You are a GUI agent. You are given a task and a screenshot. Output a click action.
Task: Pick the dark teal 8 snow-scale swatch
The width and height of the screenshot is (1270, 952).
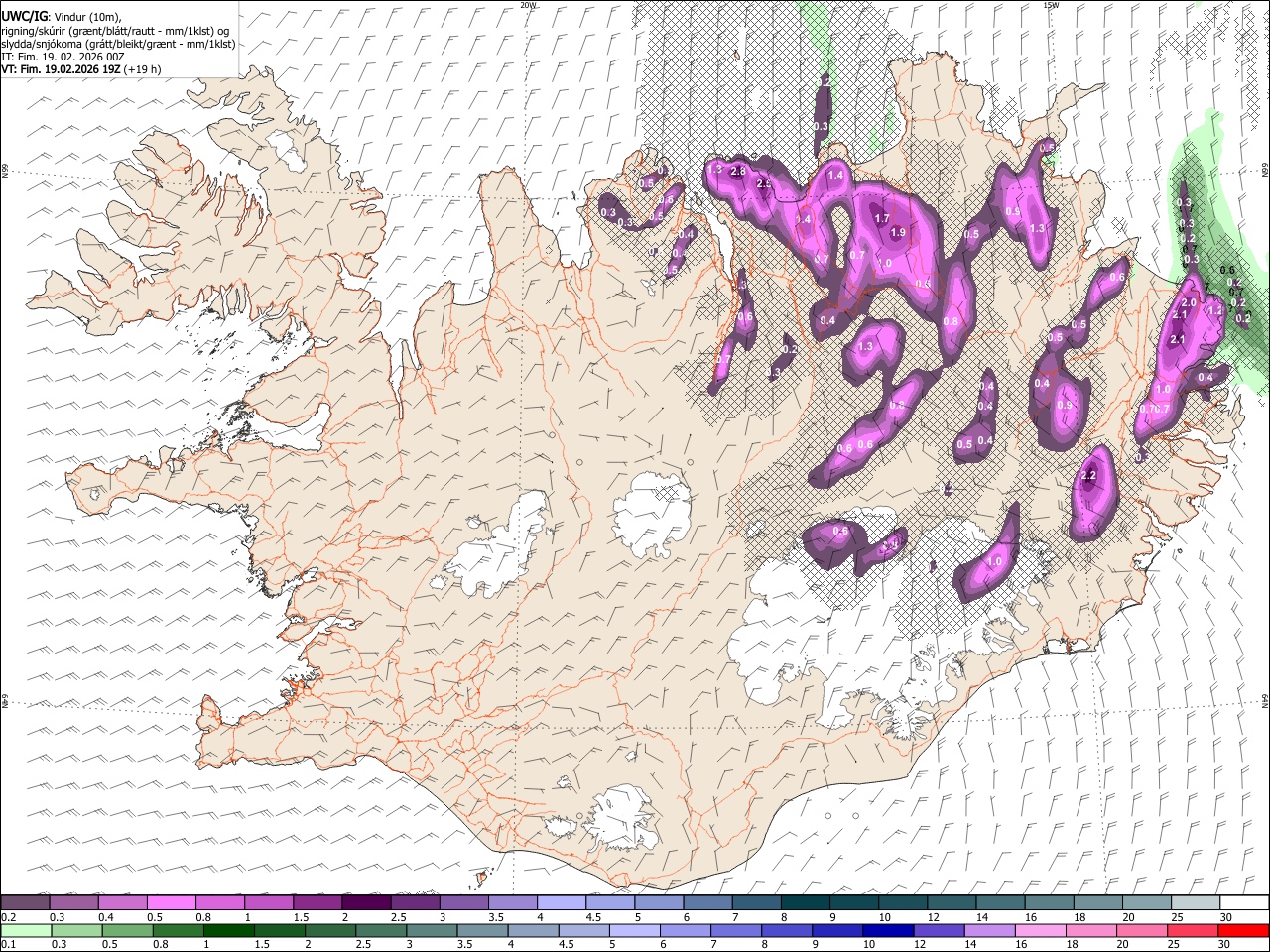[x=805, y=903]
